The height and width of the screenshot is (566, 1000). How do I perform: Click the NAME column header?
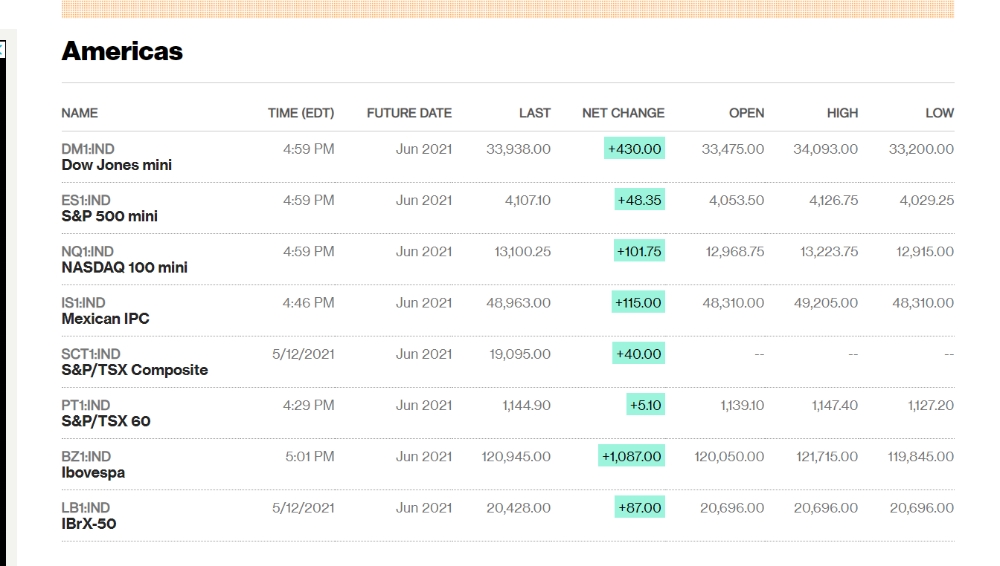(x=80, y=113)
